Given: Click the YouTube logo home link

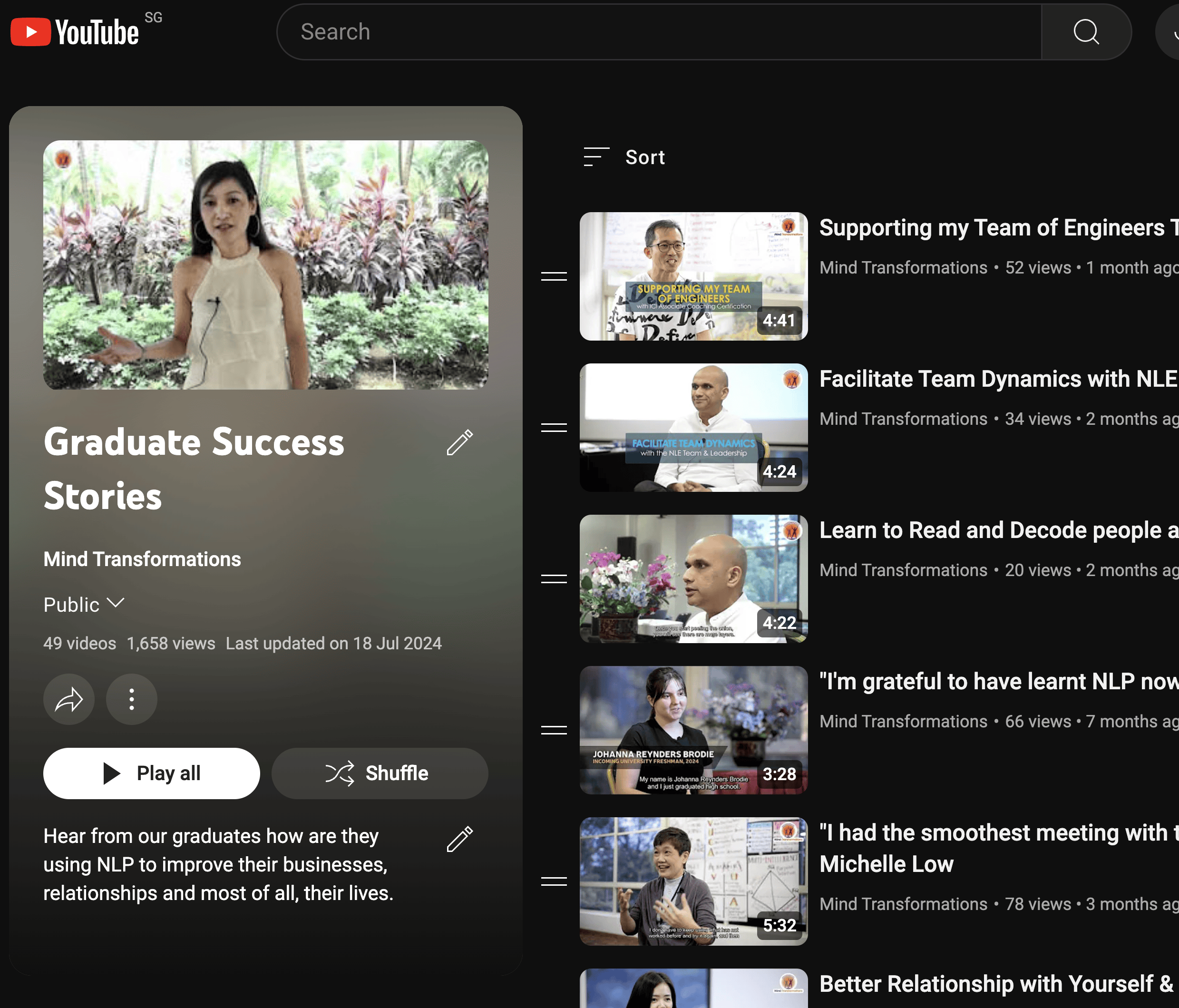Looking at the screenshot, I should coord(75,32).
